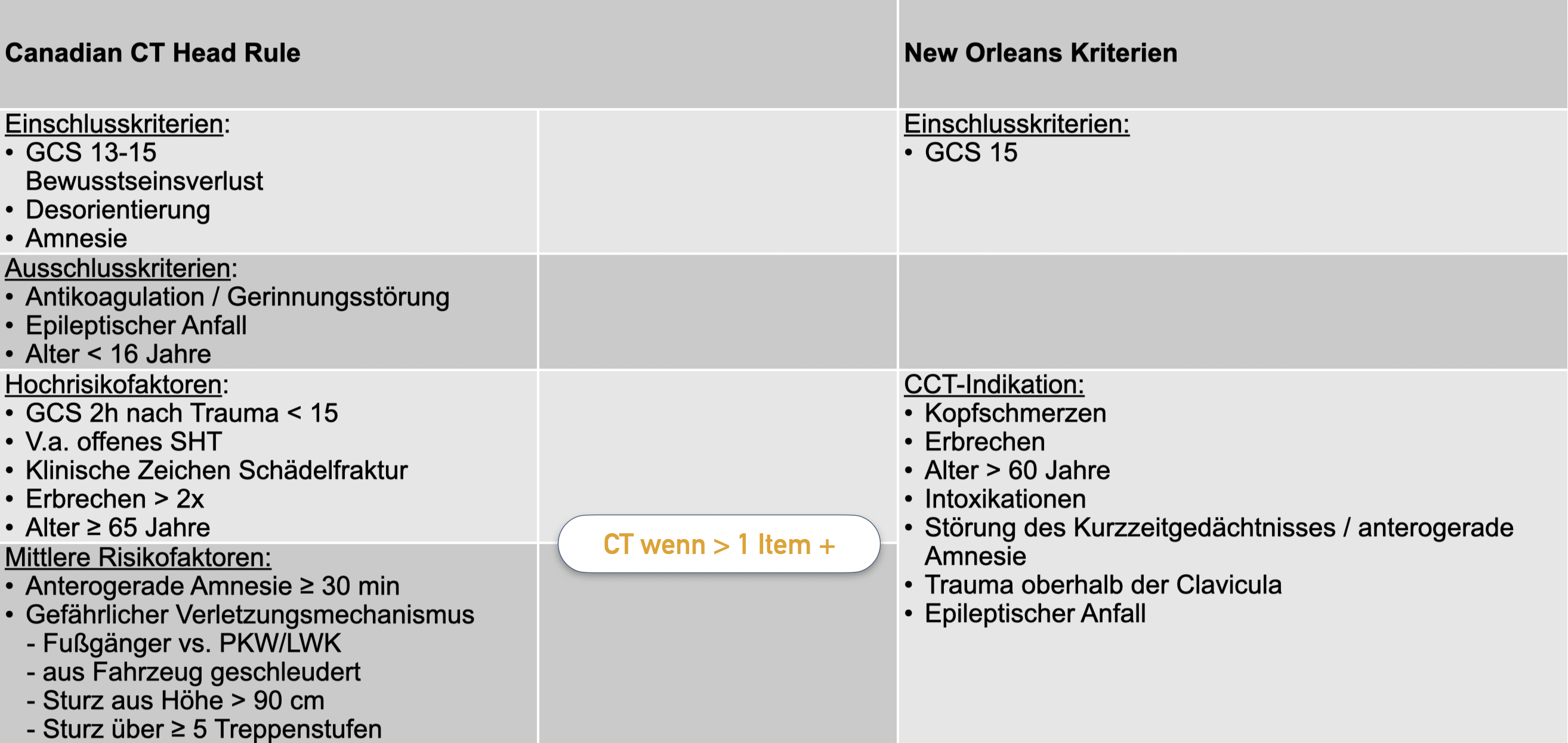This screenshot has height=743, width=1568.
Task: Click the 'CCT-Indikation' underlined heading
Action: click(993, 385)
